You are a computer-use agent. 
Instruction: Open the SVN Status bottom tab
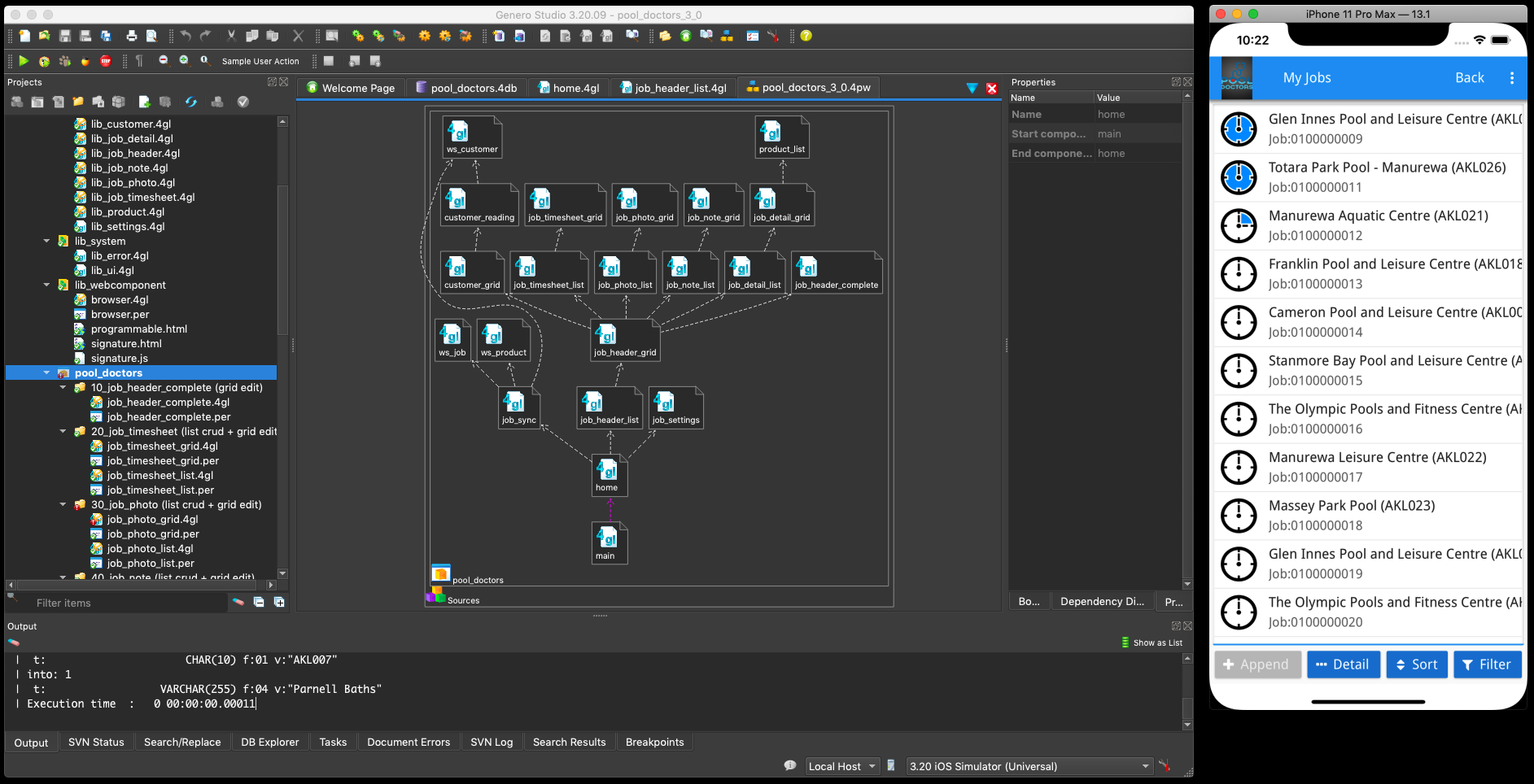pos(96,742)
